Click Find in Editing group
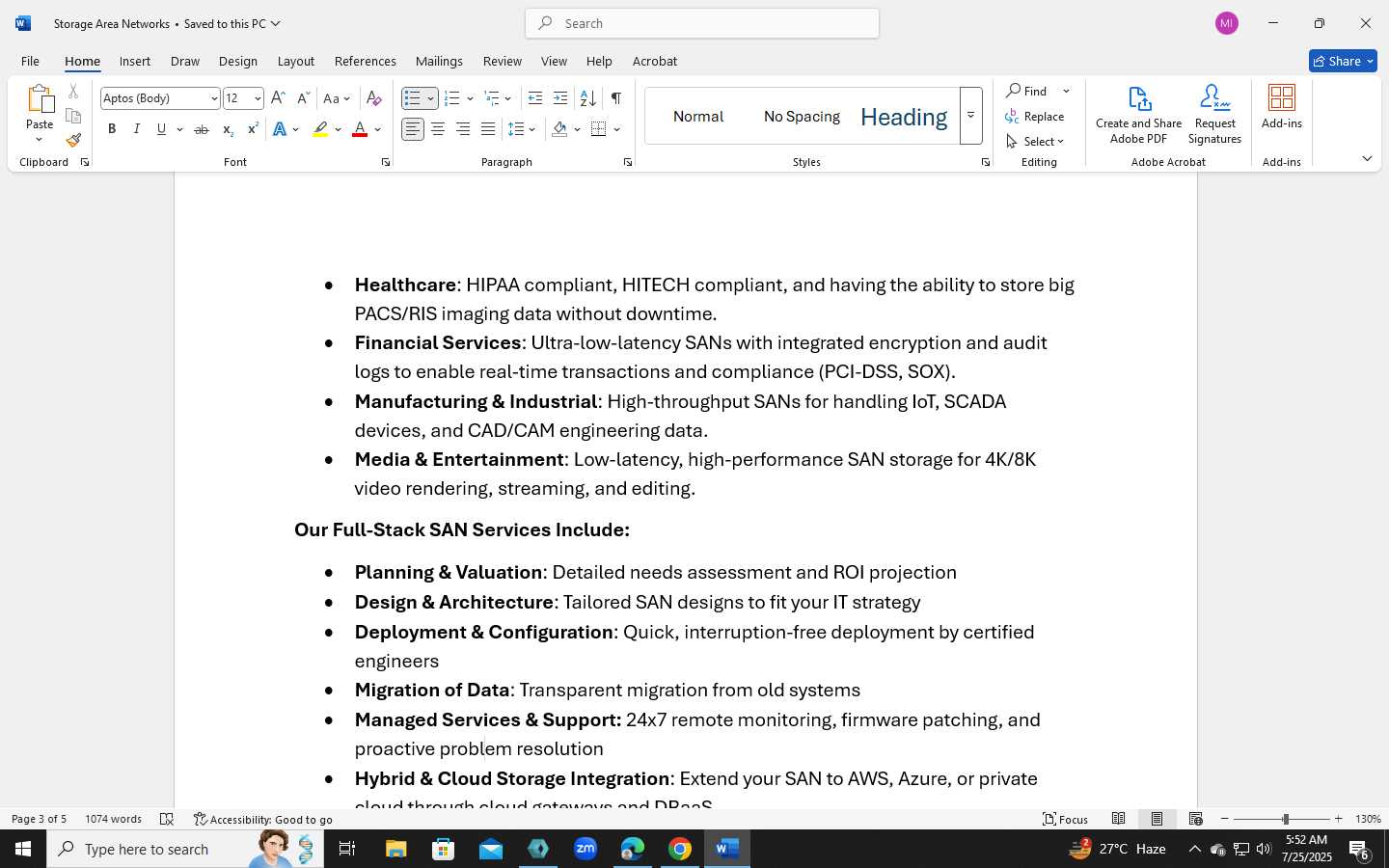 1027,91
